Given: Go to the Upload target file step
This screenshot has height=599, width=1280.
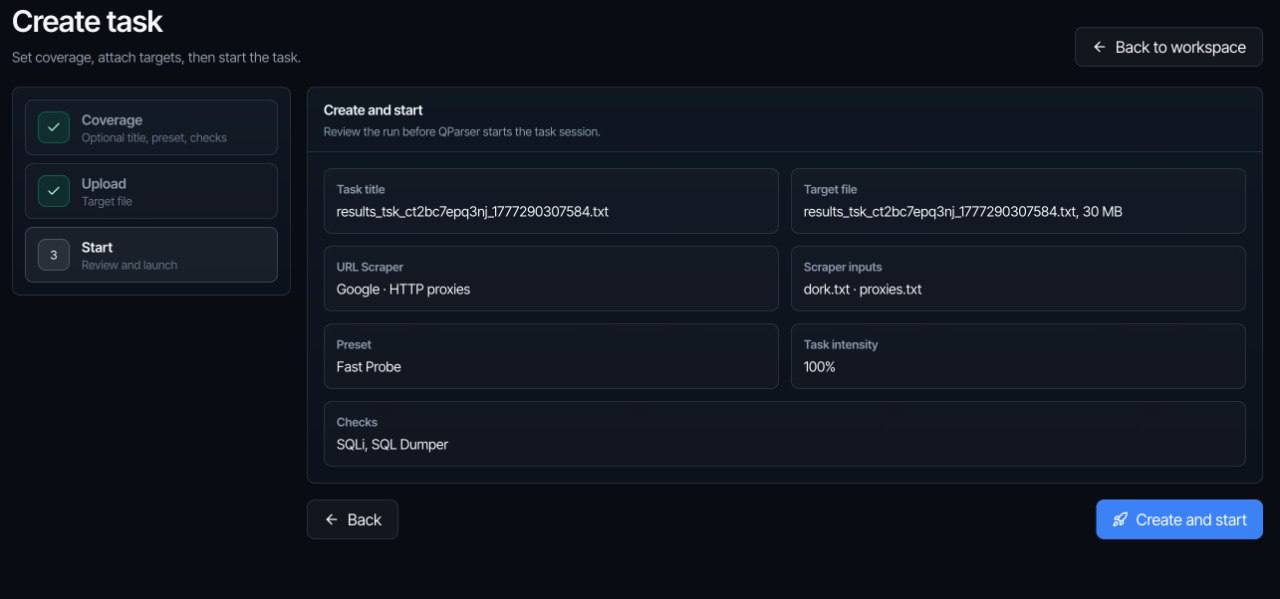Looking at the screenshot, I should pyautogui.click(x=151, y=191).
